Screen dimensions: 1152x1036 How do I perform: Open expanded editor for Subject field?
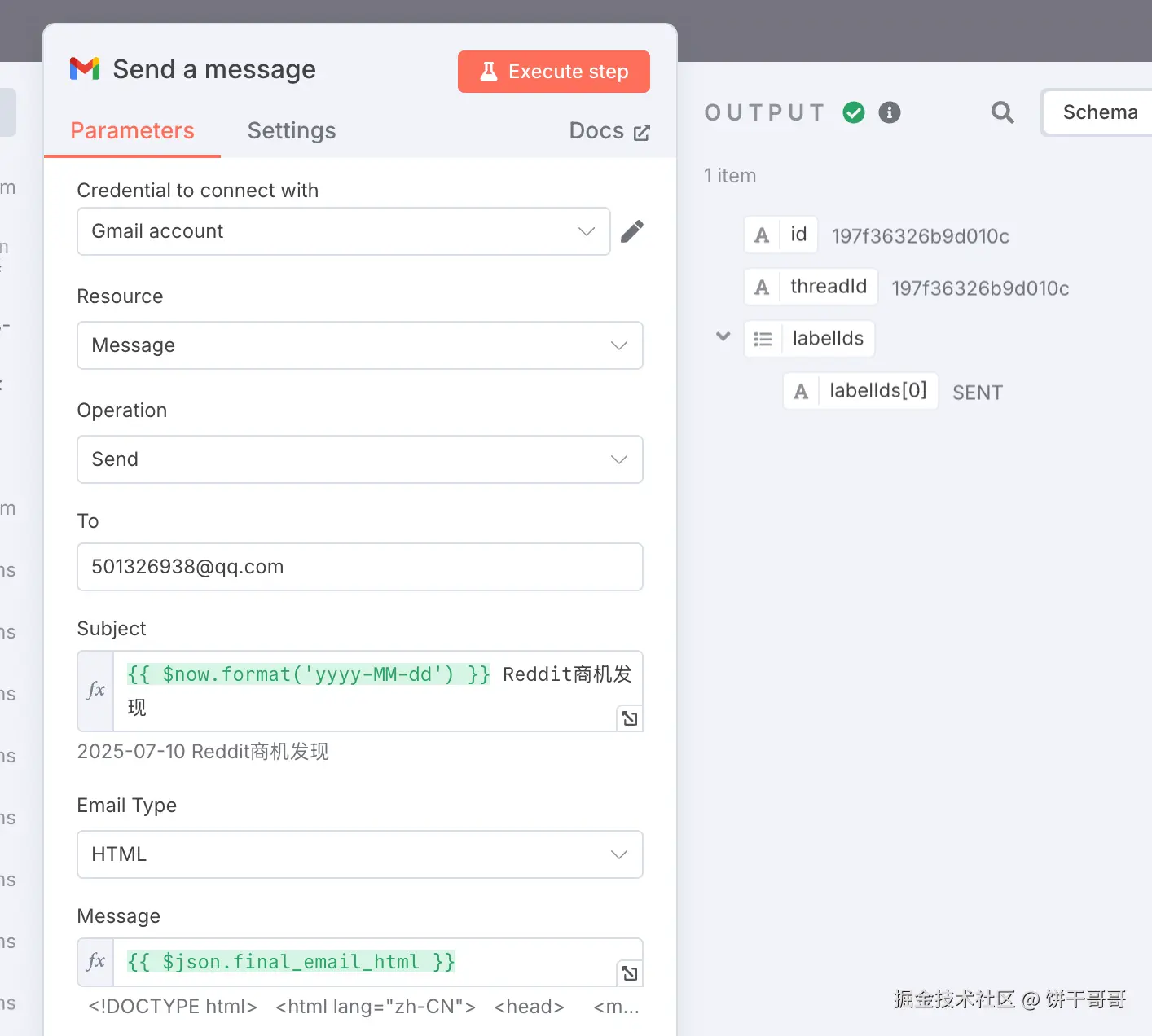pyautogui.click(x=630, y=718)
